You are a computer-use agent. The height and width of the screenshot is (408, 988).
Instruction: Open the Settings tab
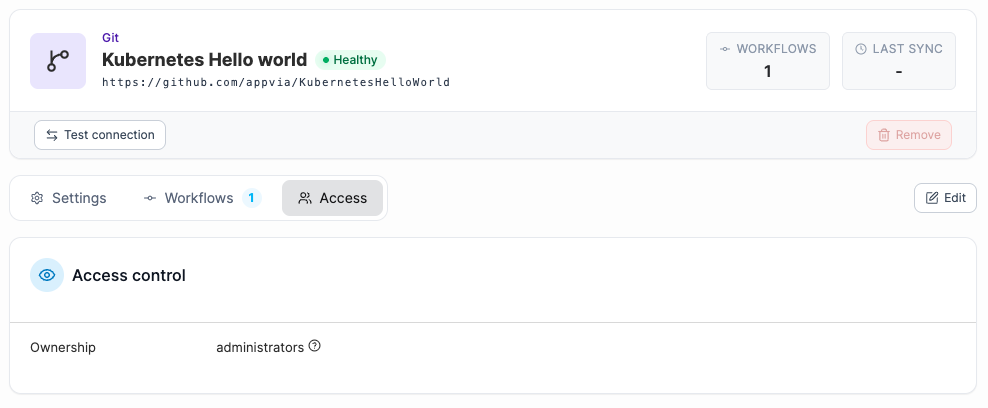coord(69,198)
